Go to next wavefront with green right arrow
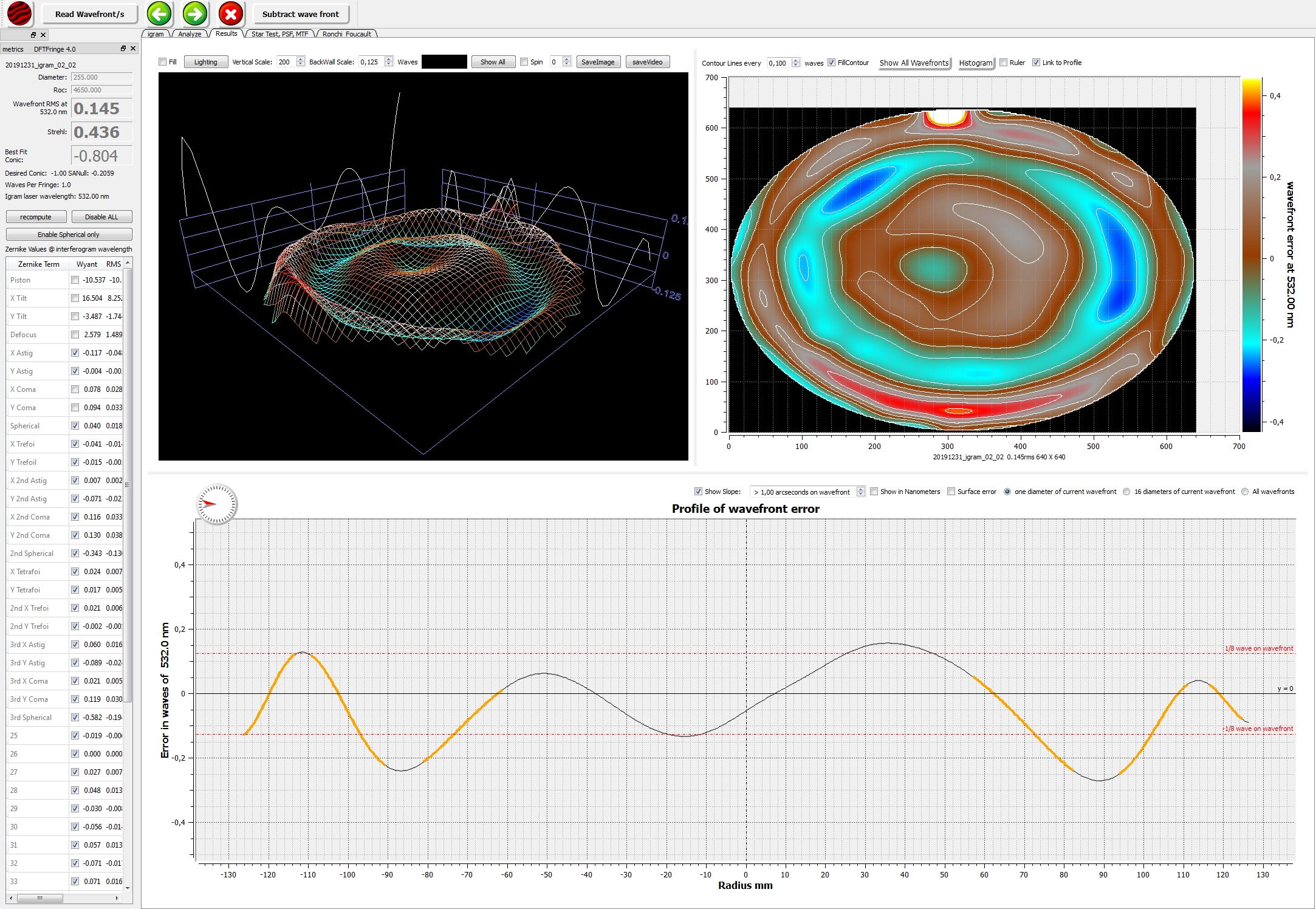Screen dimensions: 1316x909 (195, 13)
